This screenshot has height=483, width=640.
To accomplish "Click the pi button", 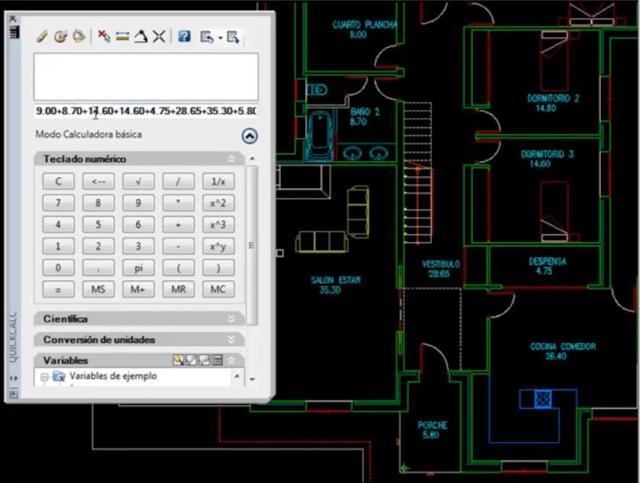I will [x=138, y=268].
